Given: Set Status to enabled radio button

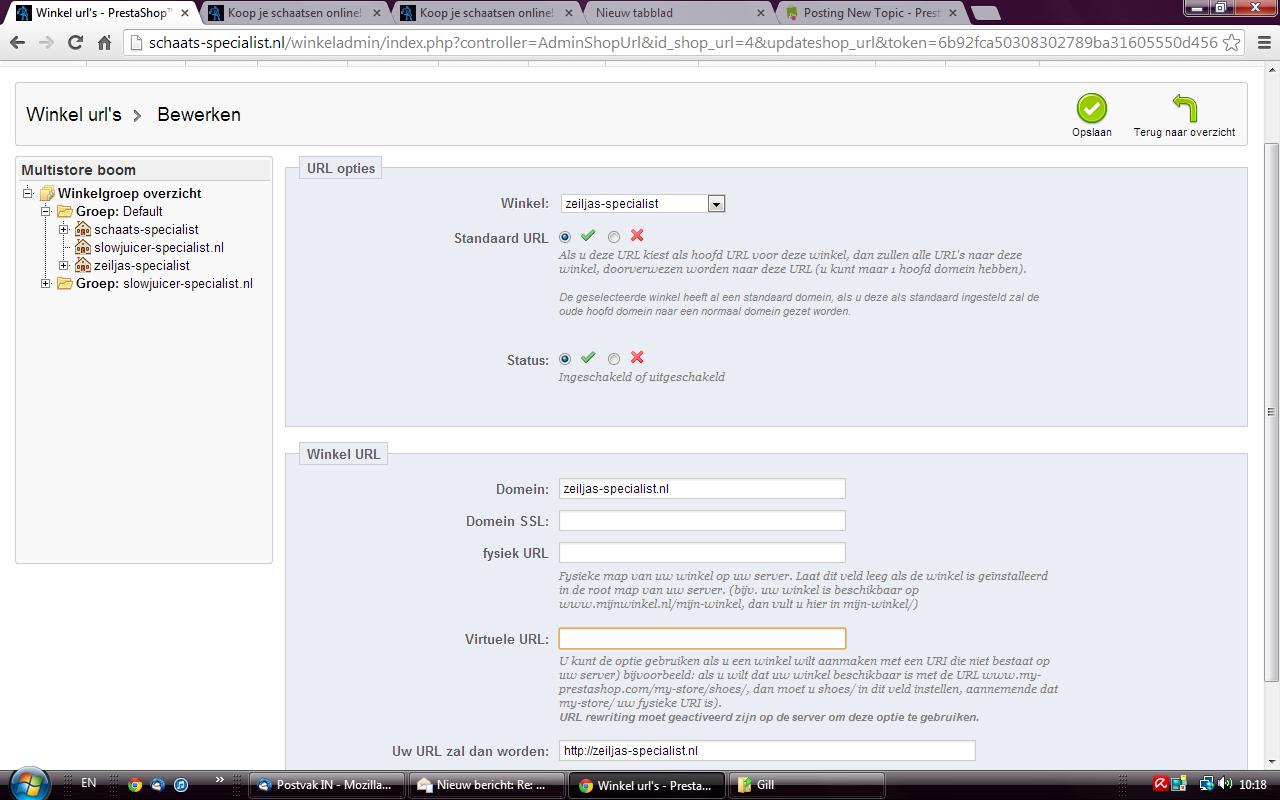Looking at the screenshot, I should pyautogui.click(x=565, y=359).
